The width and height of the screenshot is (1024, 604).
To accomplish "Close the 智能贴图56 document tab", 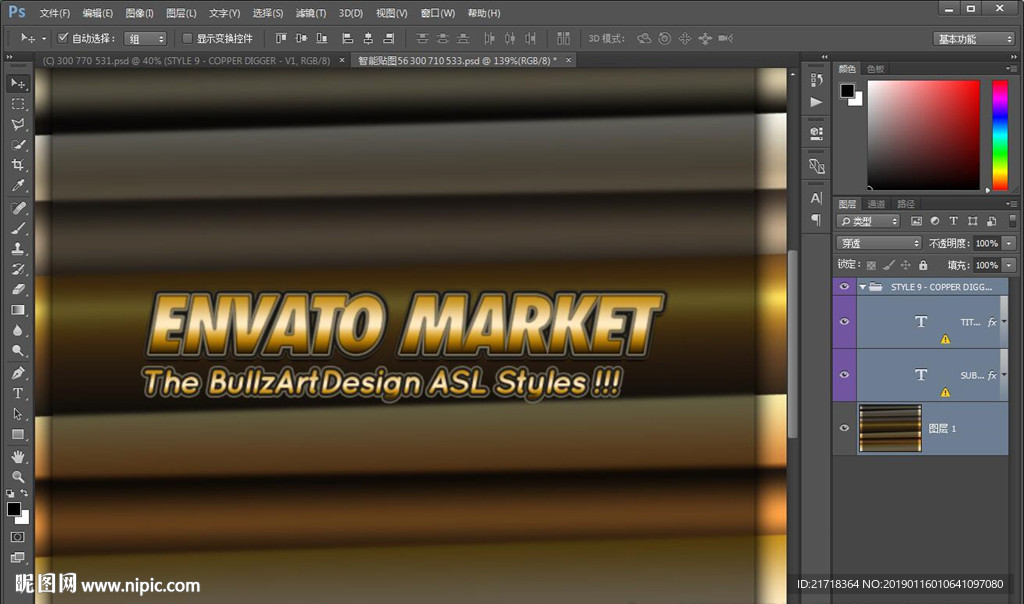I will (x=568, y=60).
